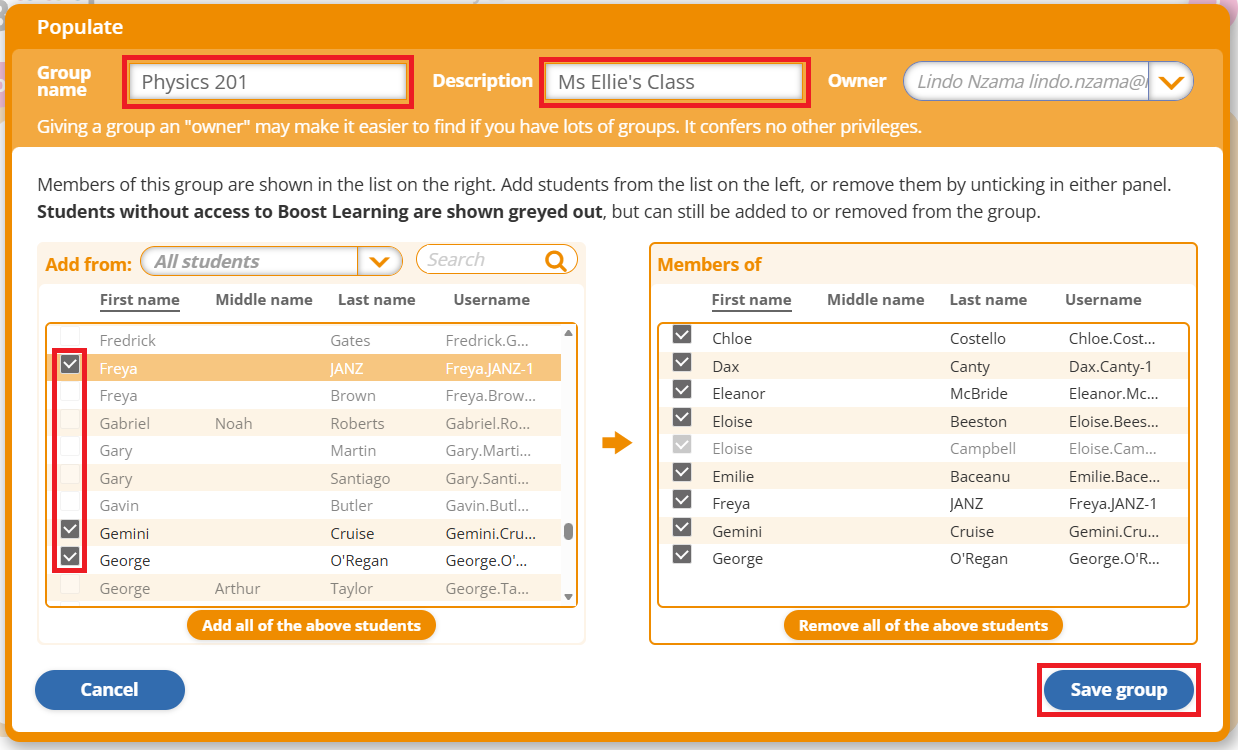Focus the Group name input field
The height and width of the screenshot is (750, 1238).
(x=267, y=82)
